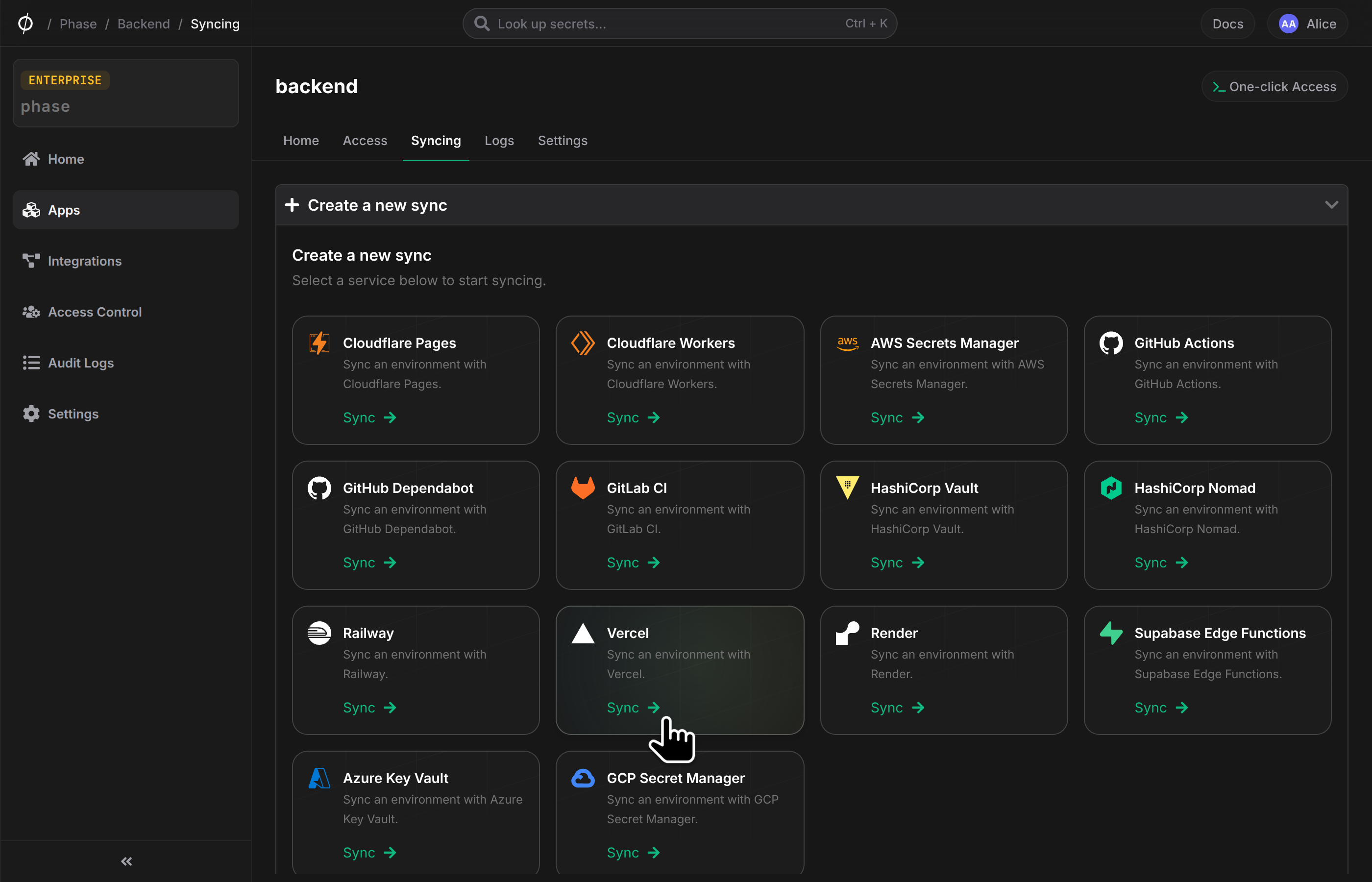1372x882 pixels.
Task: Click Alice's AA avatar
Action: pos(1288,24)
